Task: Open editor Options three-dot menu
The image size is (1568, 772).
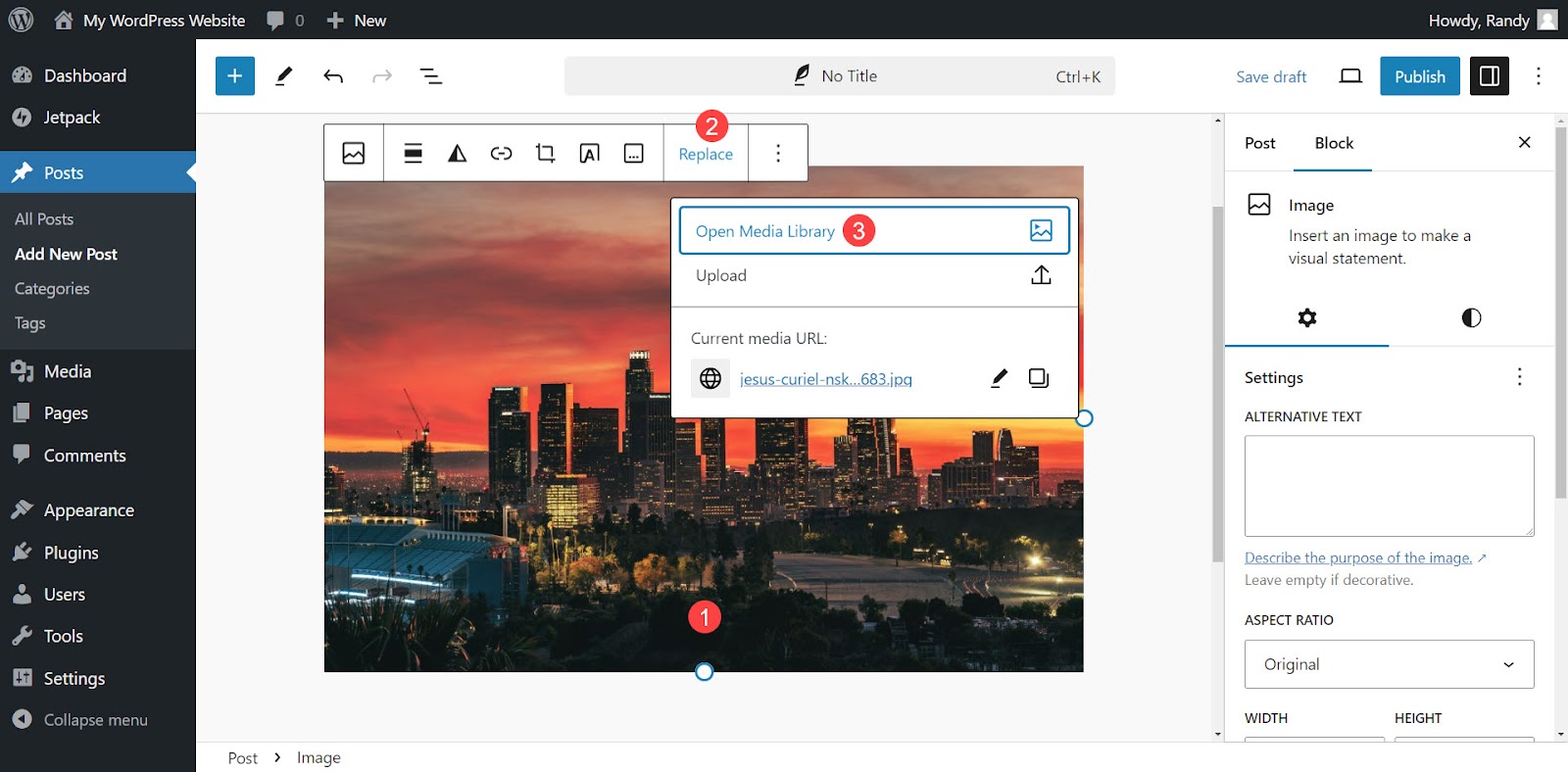Action: coord(1539,76)
